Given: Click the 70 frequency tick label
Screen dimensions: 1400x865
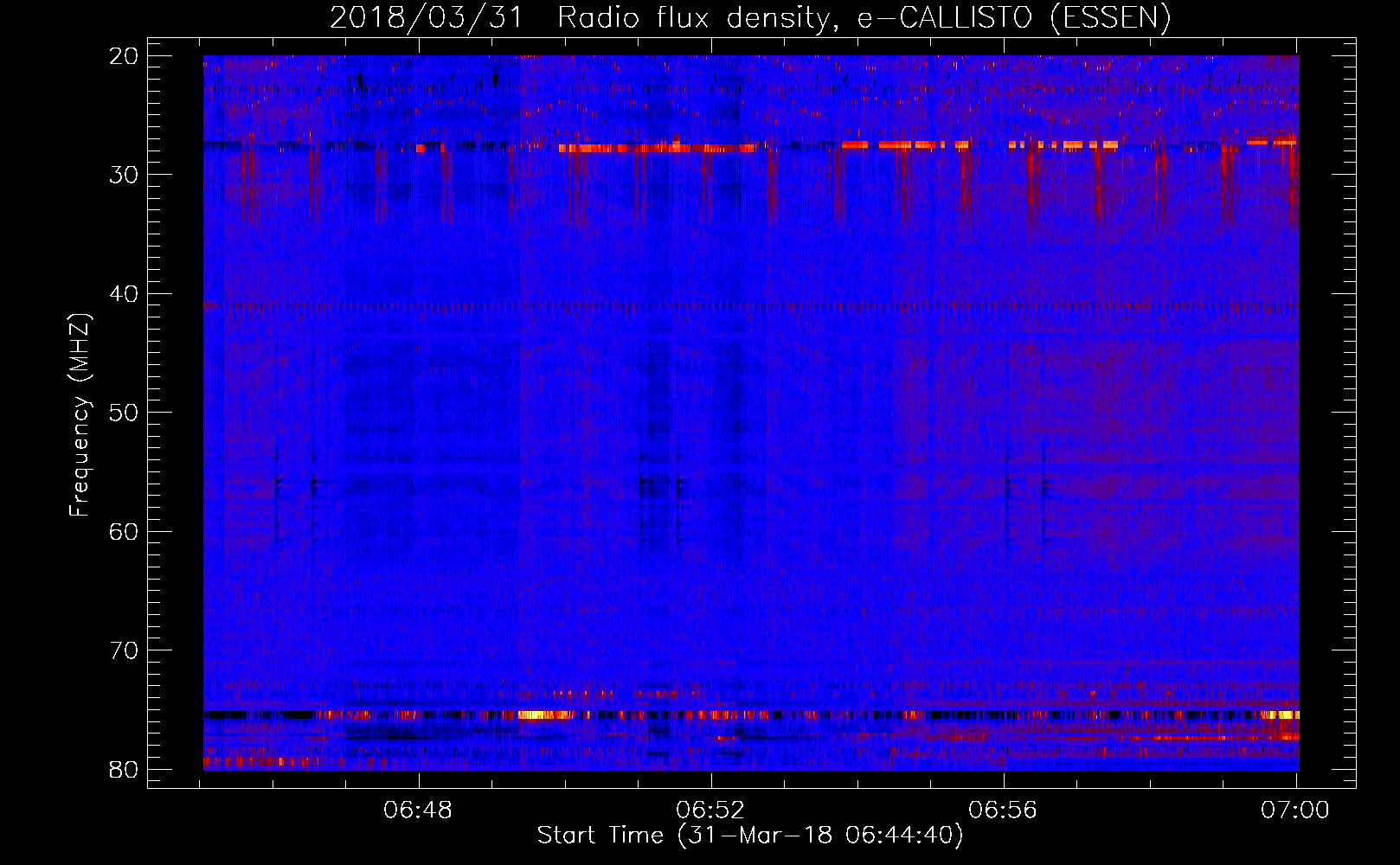Looking at the screenshot, I should point(124,650).
